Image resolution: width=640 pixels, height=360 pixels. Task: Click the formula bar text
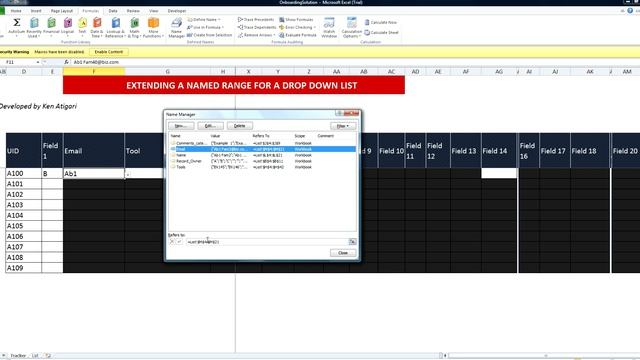96,62
